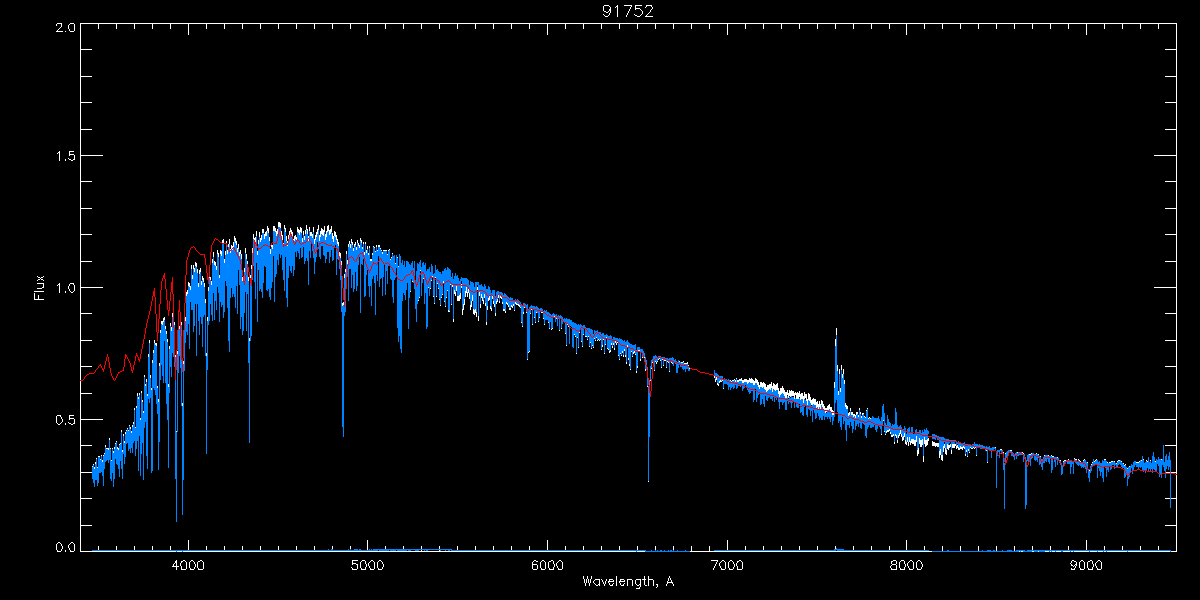Click the Flux y-axis label

pos(40,287)
